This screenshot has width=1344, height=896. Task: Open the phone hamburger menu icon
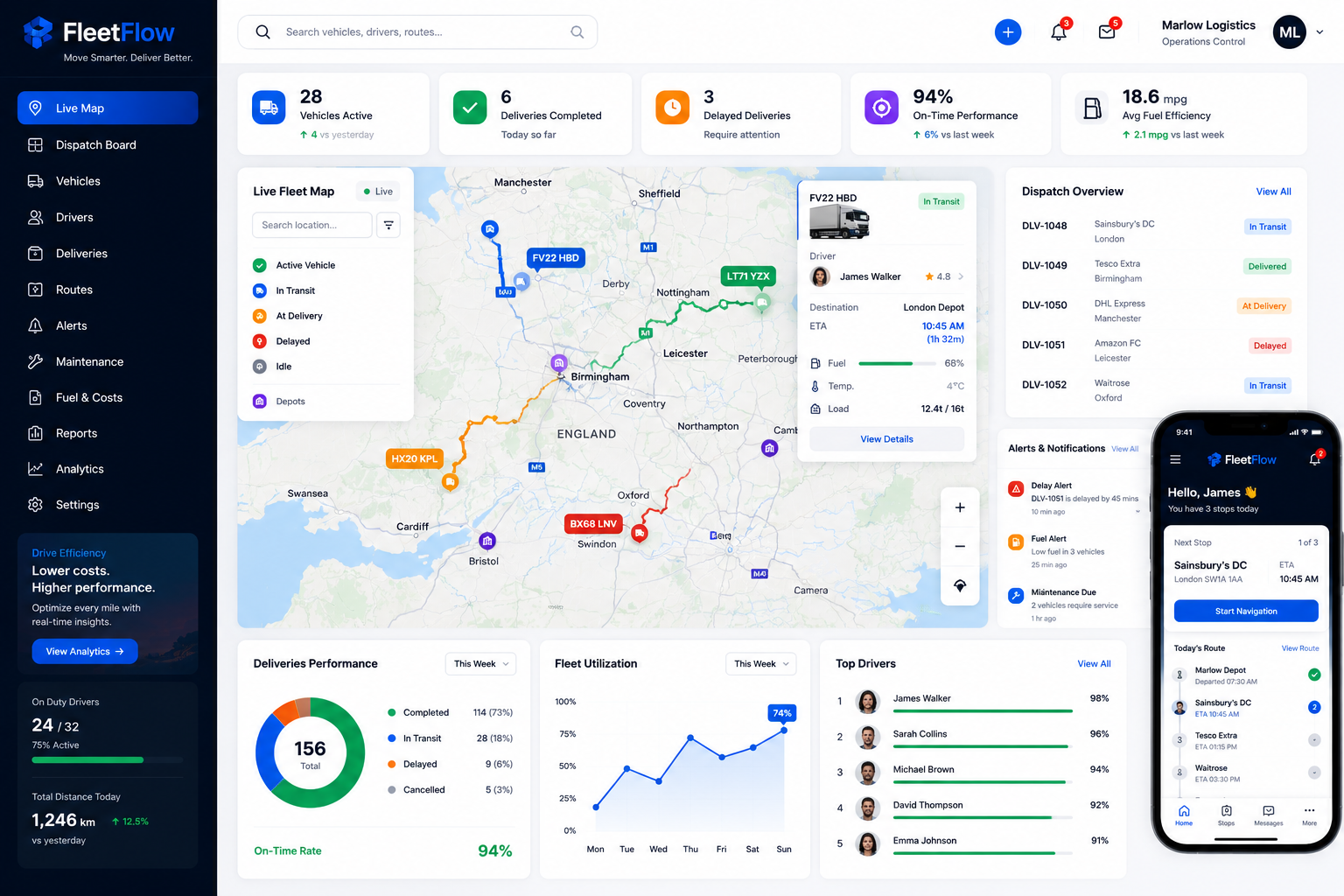1175,459
